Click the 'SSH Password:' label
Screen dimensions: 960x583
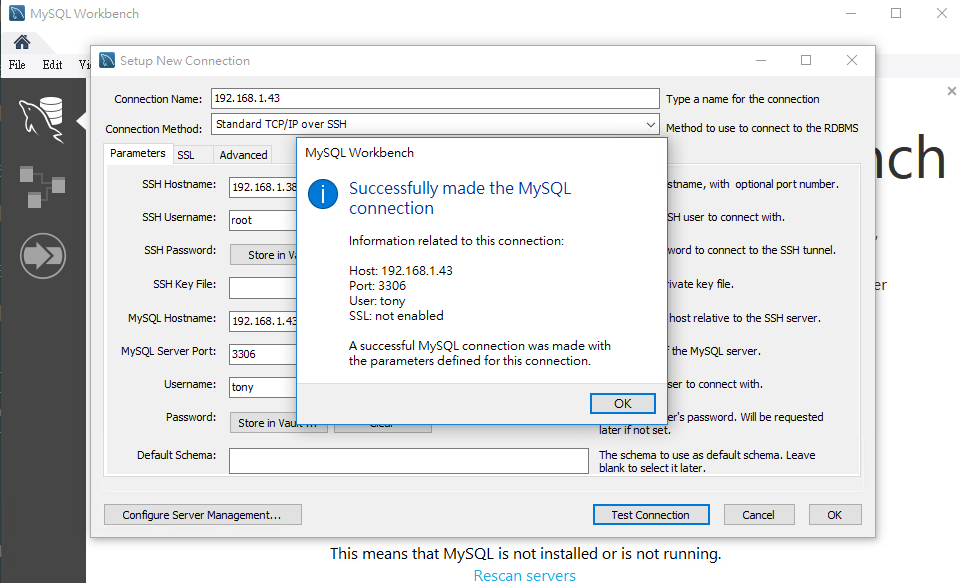click(180, 250)
